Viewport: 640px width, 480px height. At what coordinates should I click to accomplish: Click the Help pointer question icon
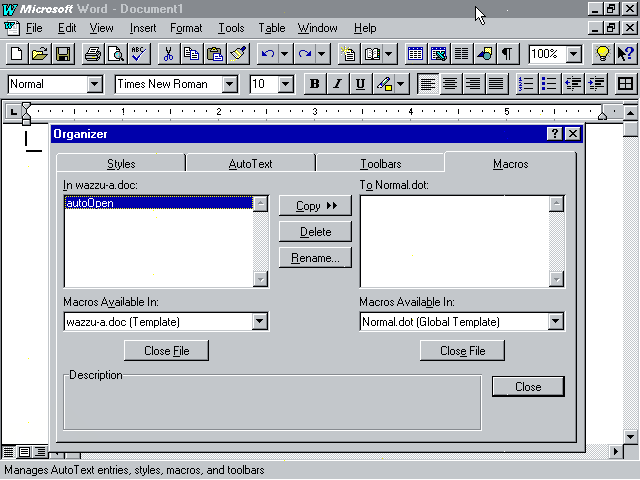626,54
